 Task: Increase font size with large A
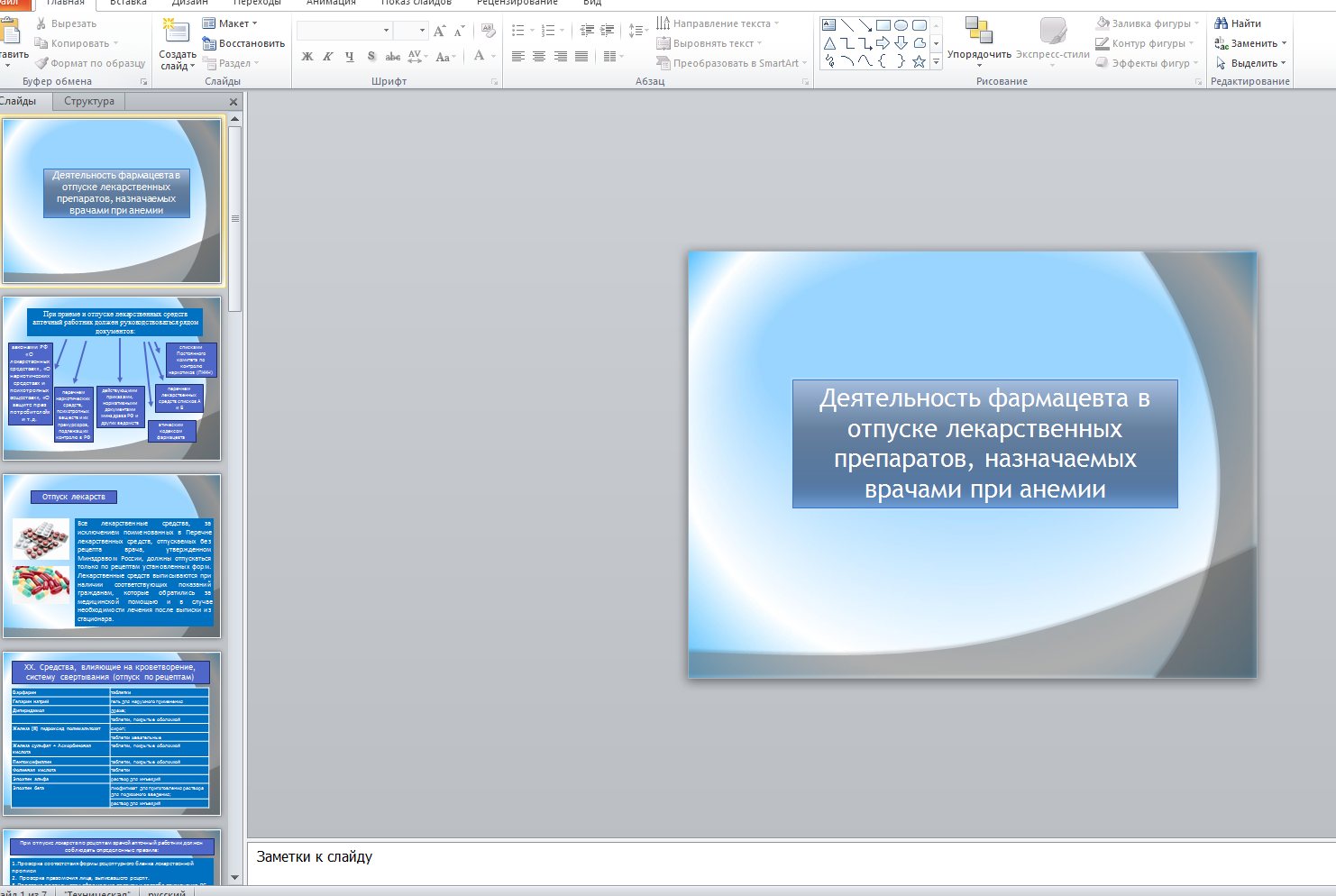tap(439, 31)
